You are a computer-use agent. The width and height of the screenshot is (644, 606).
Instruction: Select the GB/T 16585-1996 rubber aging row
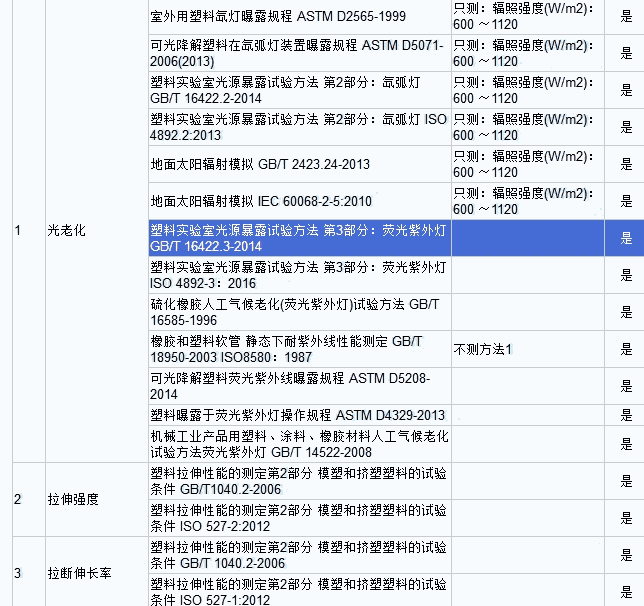coord(298,312)
